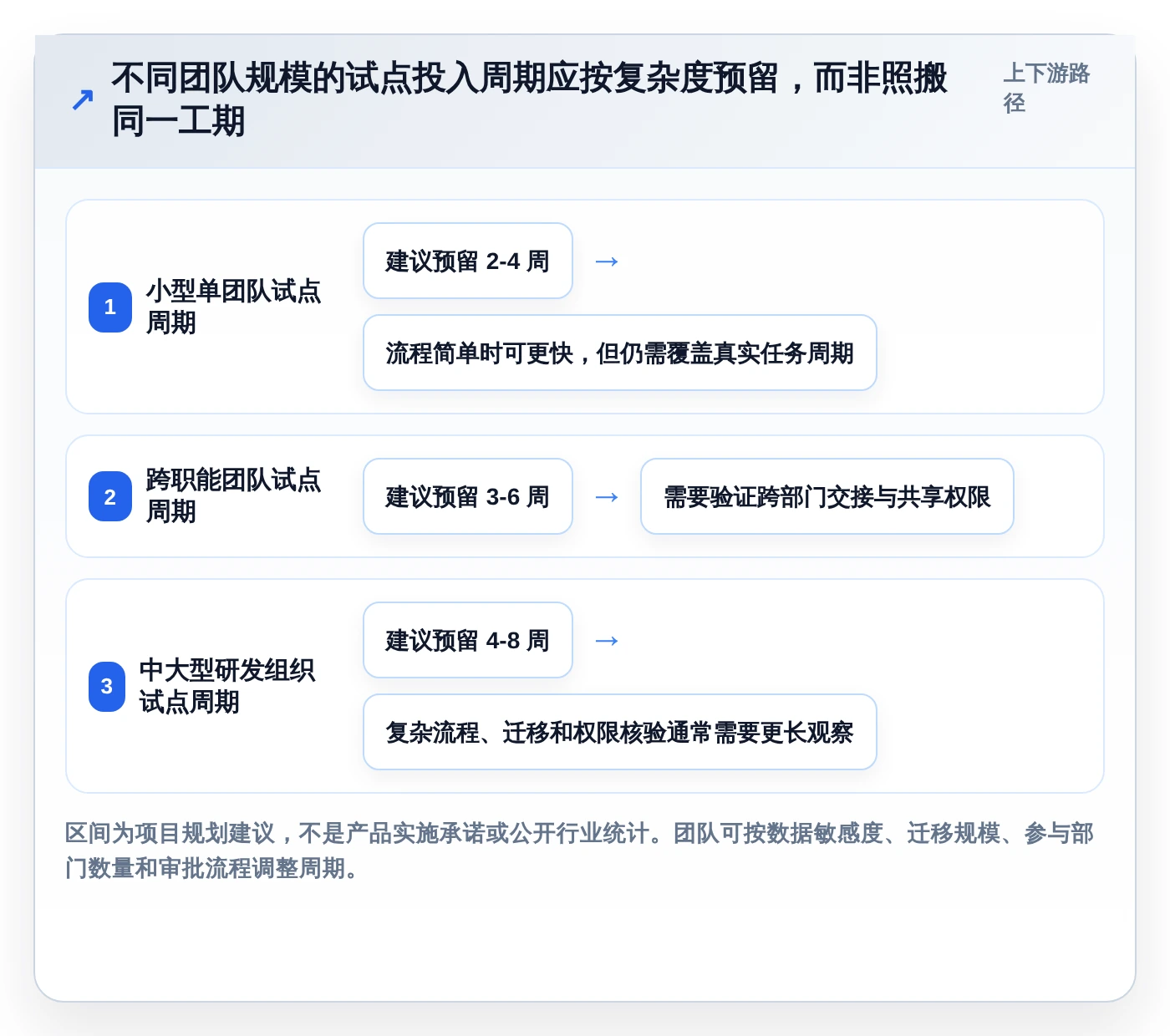1170x1036 pixels.
Task: Click 小型单团队试点周期 label
Action: click(233, 307)
